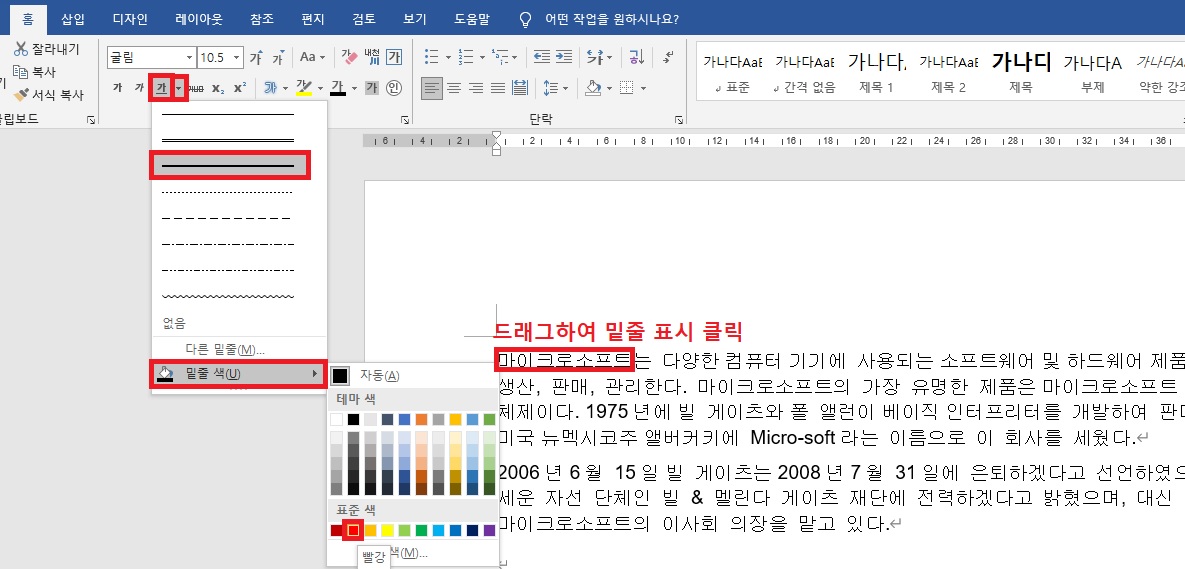The height and width of the screenshot is (569, 1185).
Task: Decrease paragraph indent
Action: [x=542, y=57]
